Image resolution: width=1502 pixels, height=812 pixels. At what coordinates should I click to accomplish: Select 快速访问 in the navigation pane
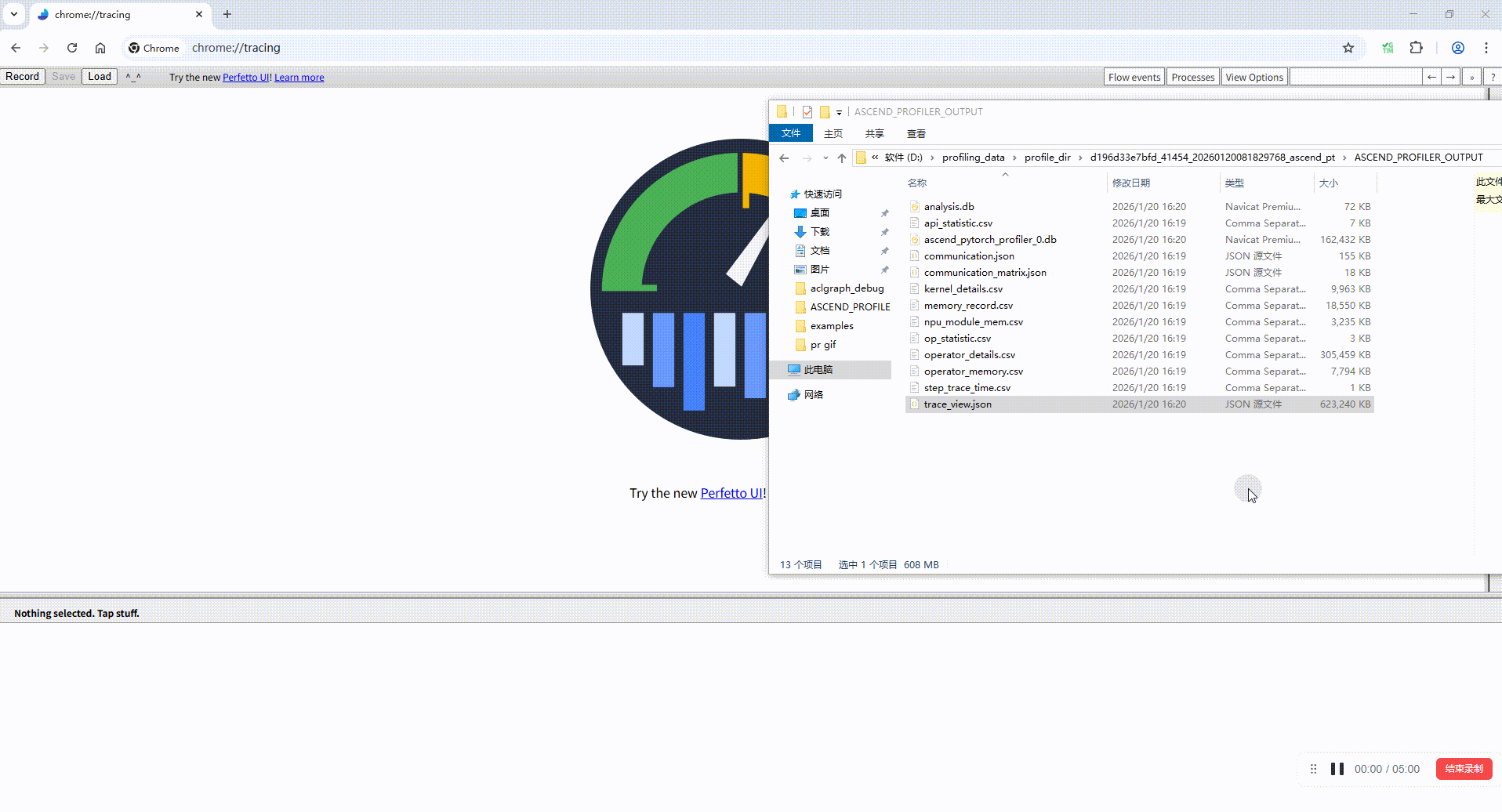[822, 194]
